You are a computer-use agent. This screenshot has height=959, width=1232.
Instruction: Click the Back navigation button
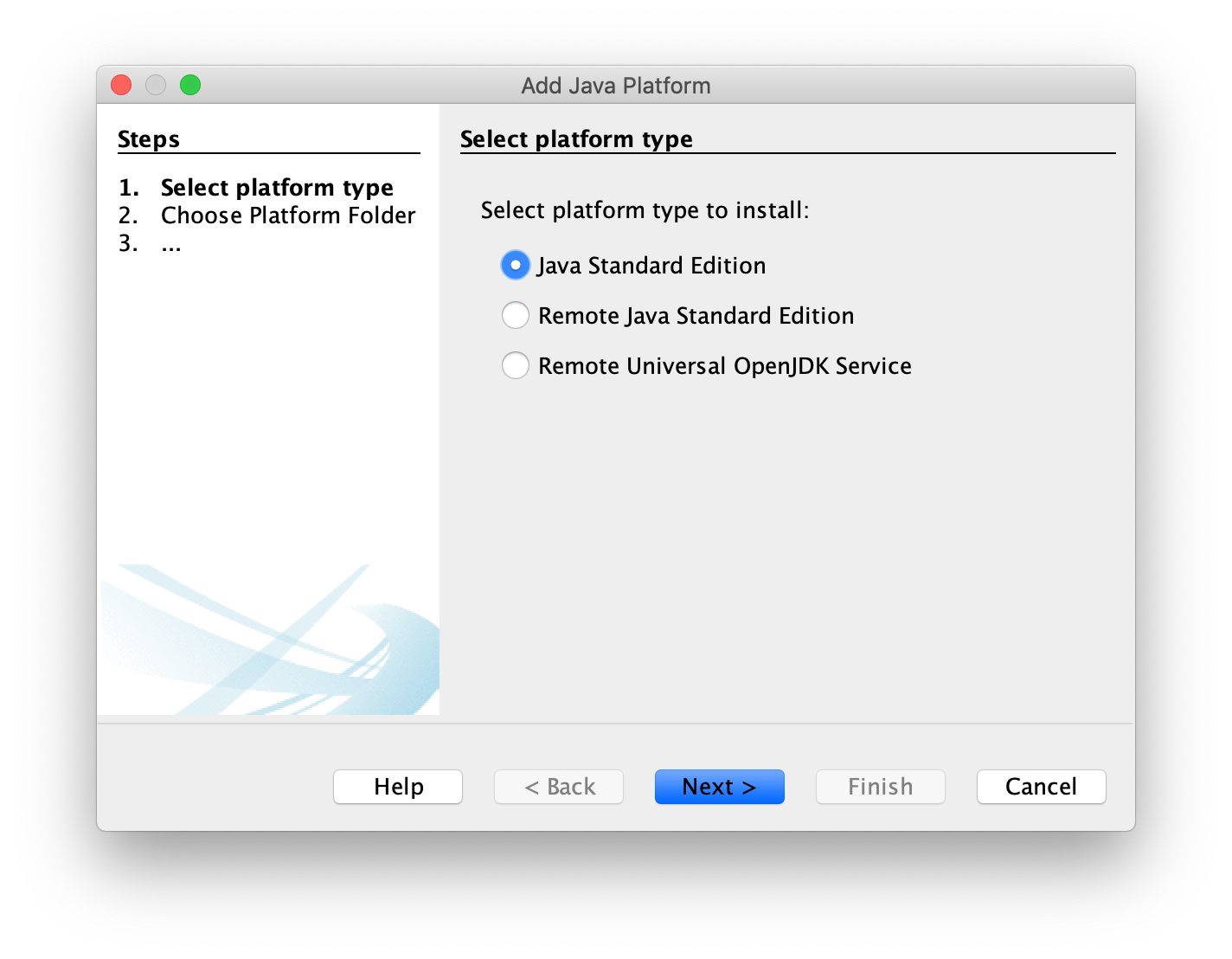tap(558, 787)
